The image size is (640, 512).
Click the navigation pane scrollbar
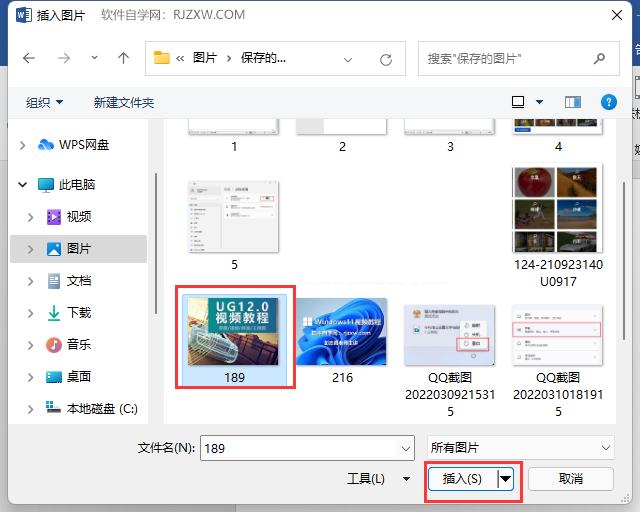tap(156, 243)
